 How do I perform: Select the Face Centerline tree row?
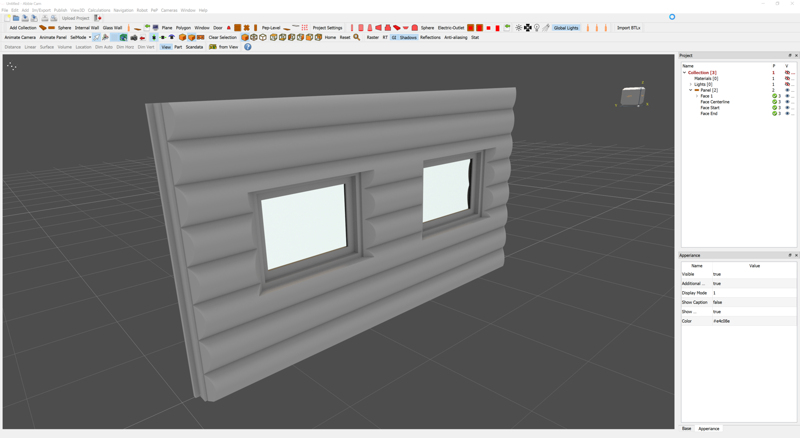(715, 102)
